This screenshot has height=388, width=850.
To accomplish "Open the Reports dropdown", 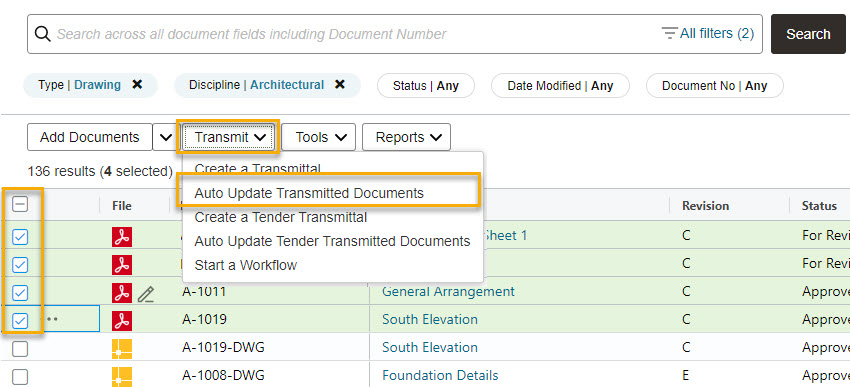I will [x=406, y=137].
